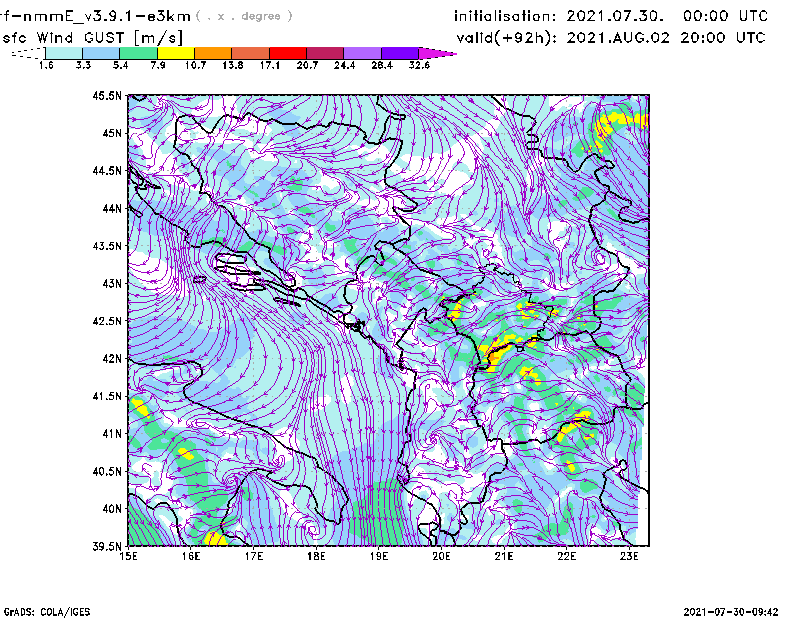Click longitude label 22E
Viewport: 800px width, 618px height.
point(567,556)
